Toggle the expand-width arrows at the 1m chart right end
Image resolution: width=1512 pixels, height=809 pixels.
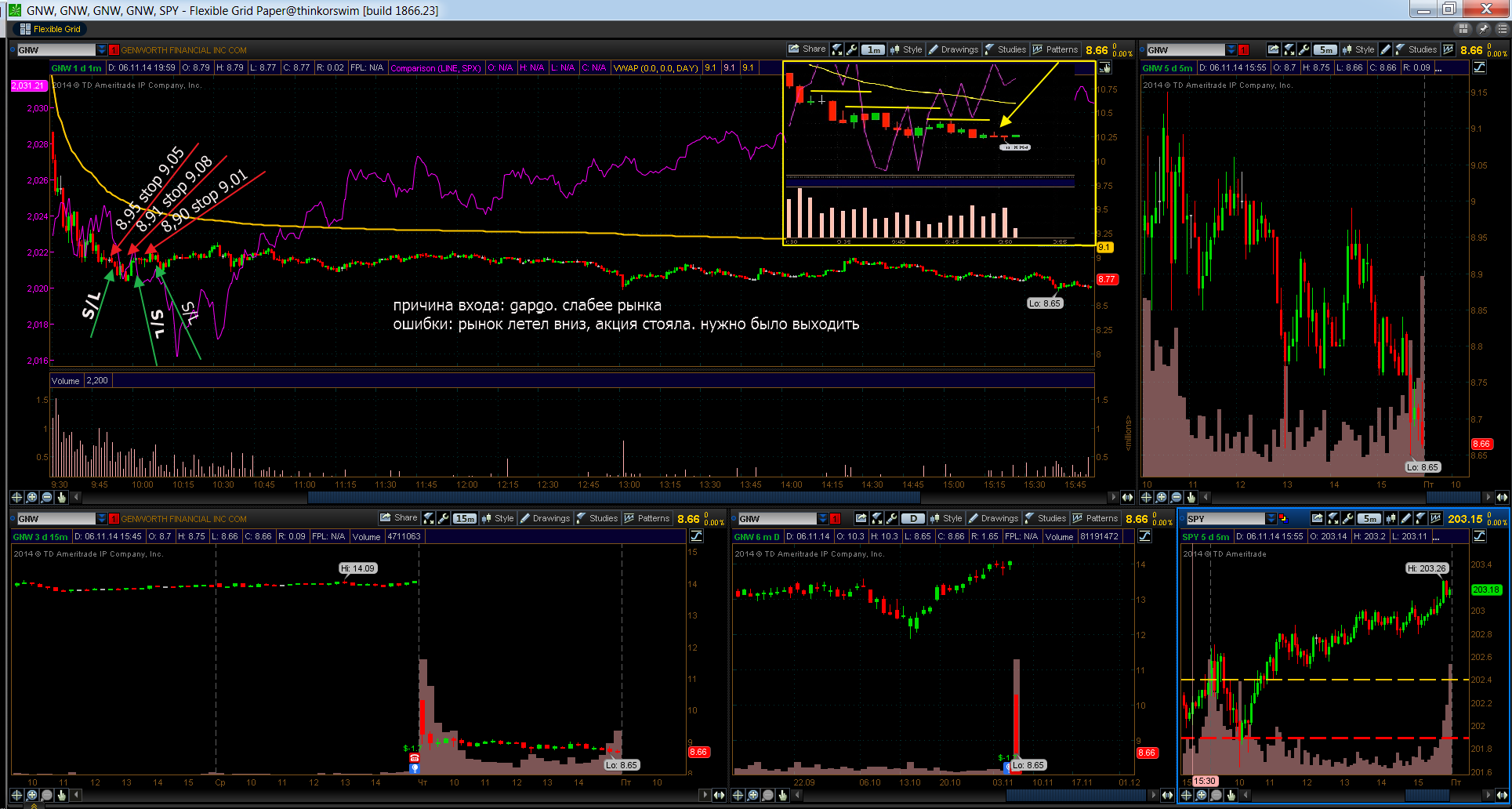pos(1127,497)
